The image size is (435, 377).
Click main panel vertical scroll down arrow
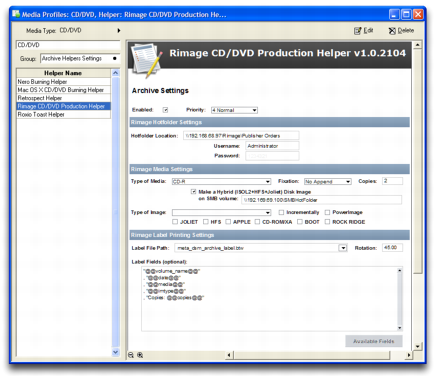coord(418,347)
